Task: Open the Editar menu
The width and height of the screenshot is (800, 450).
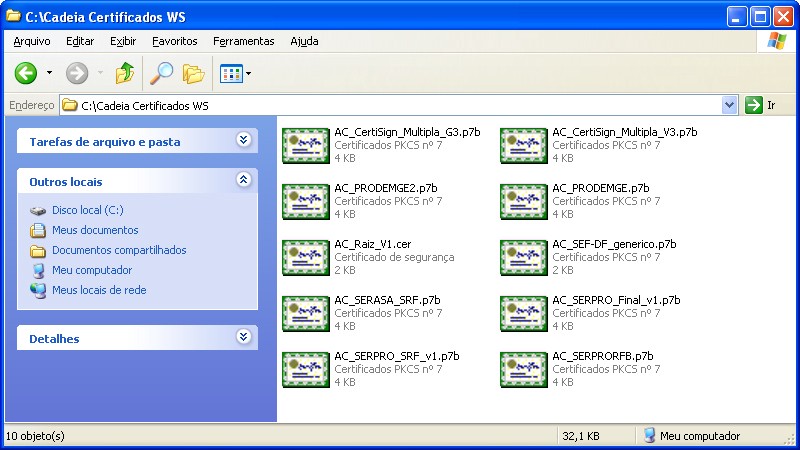Action: [x=80, y=41]
